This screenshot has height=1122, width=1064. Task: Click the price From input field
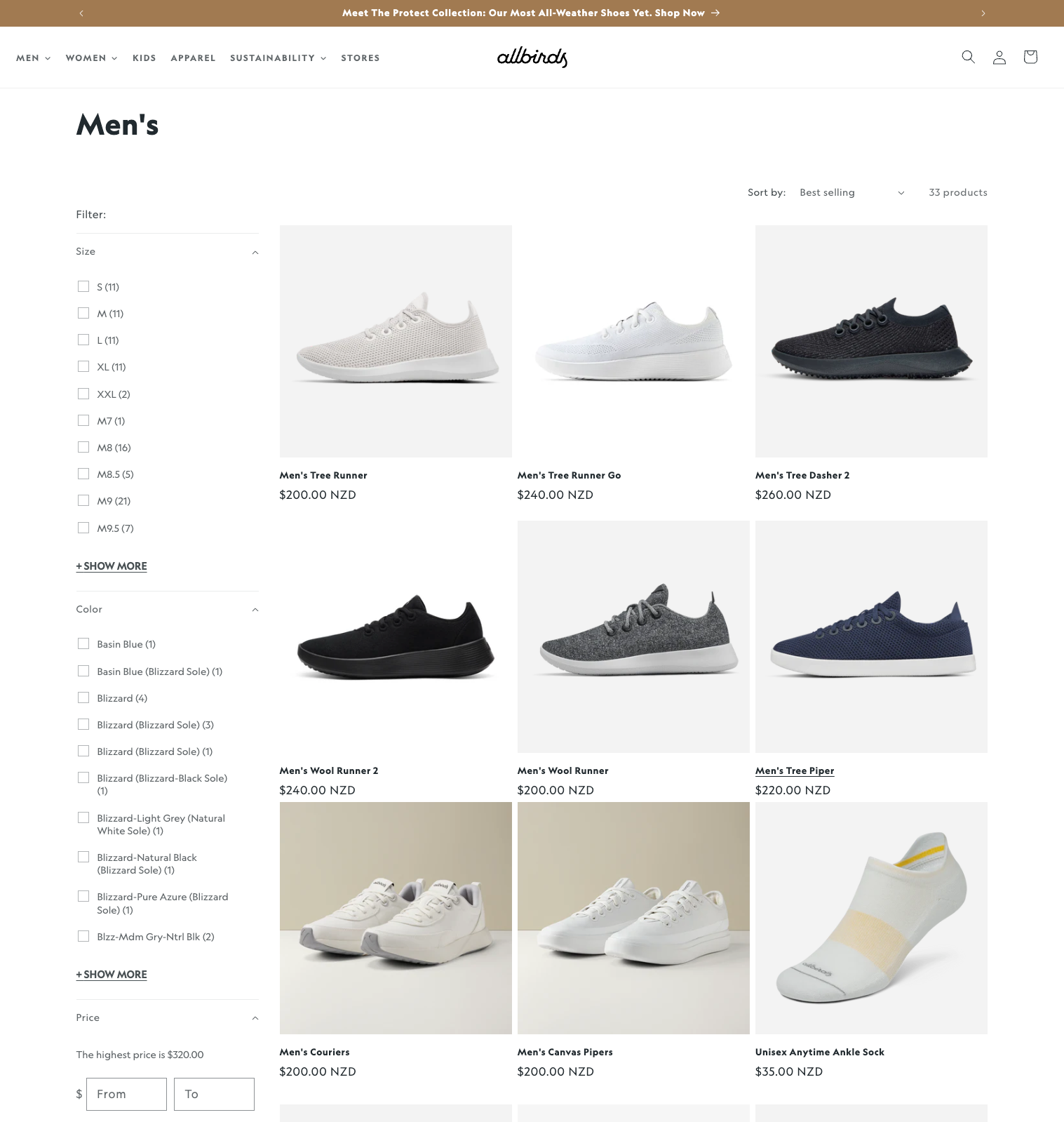tap(127, 1094)
